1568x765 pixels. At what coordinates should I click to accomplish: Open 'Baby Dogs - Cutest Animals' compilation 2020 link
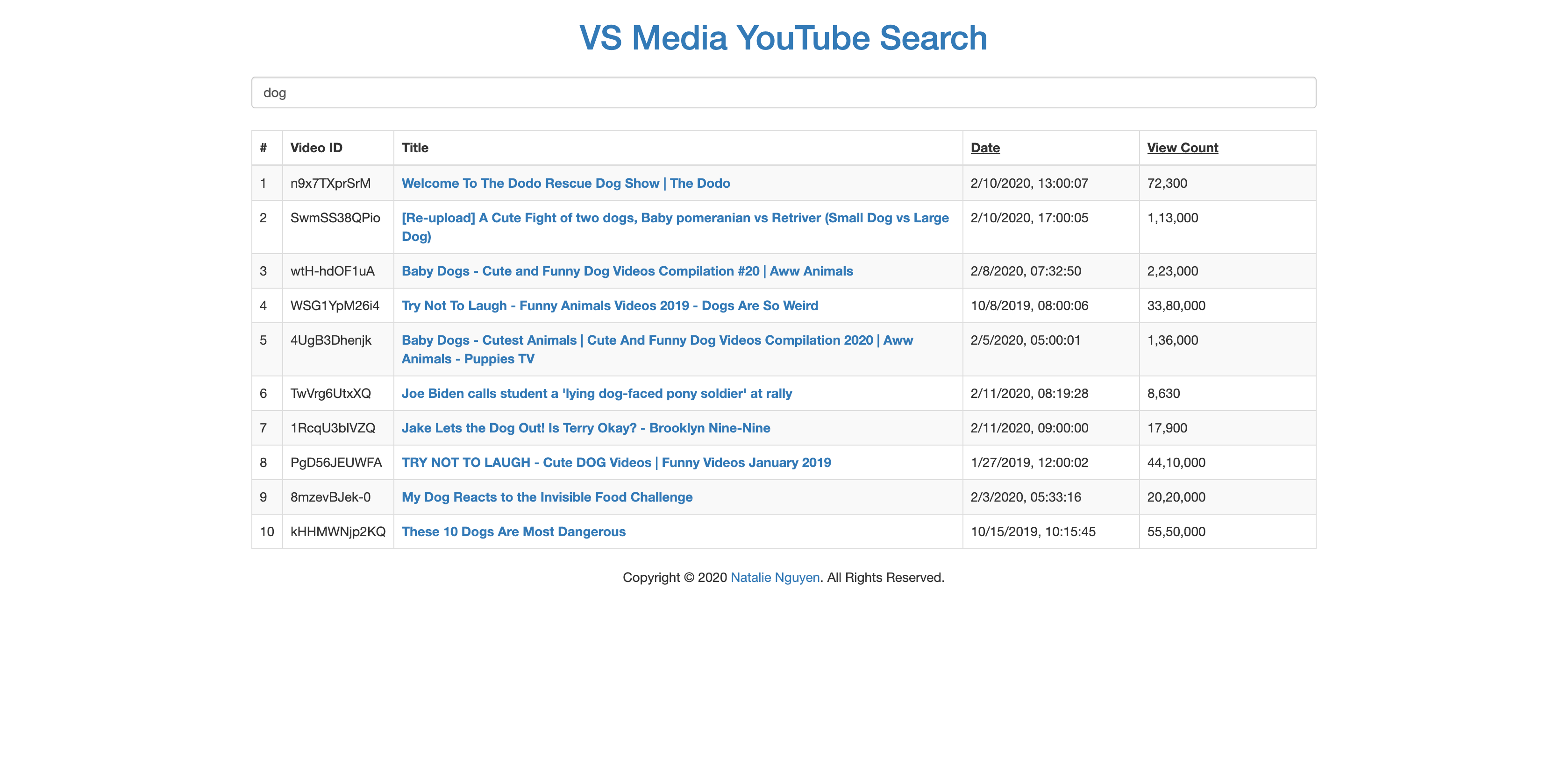pos(657,349)
